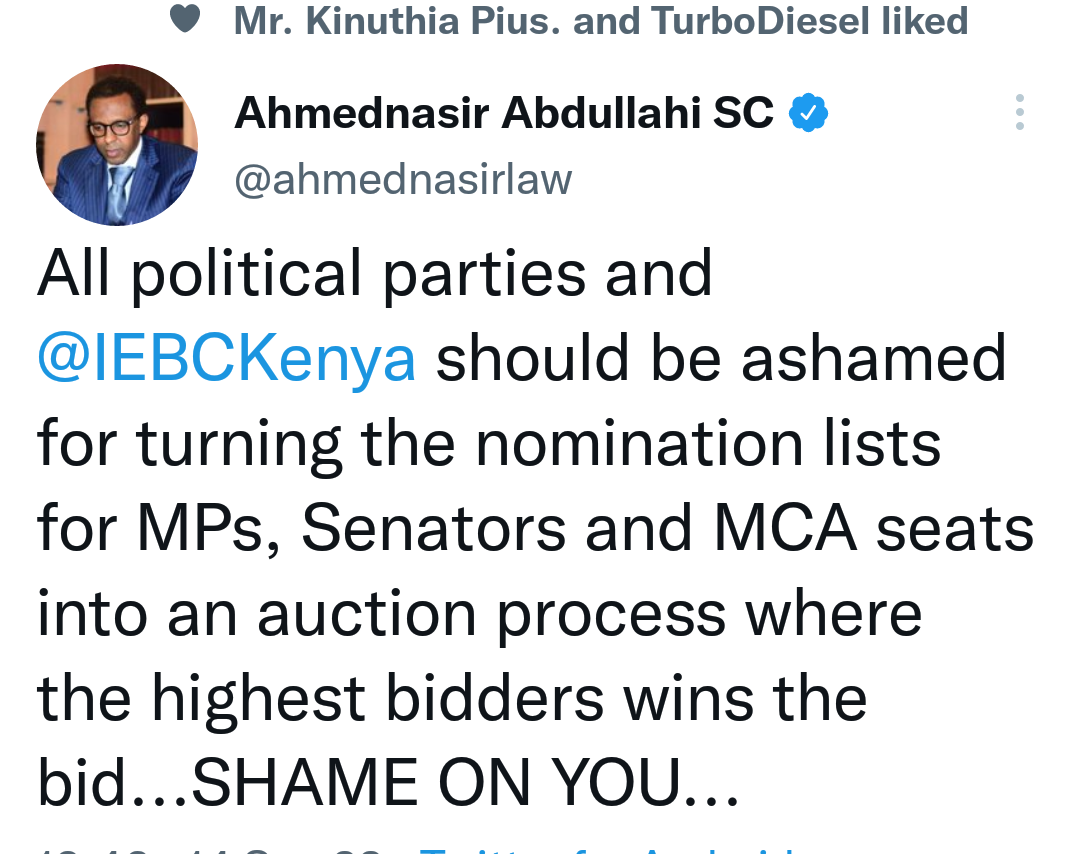Screen dimensions: 1080x854
Task: Click the Ahmednasir Abdullahi SC display name
Action: click(503, 112)
